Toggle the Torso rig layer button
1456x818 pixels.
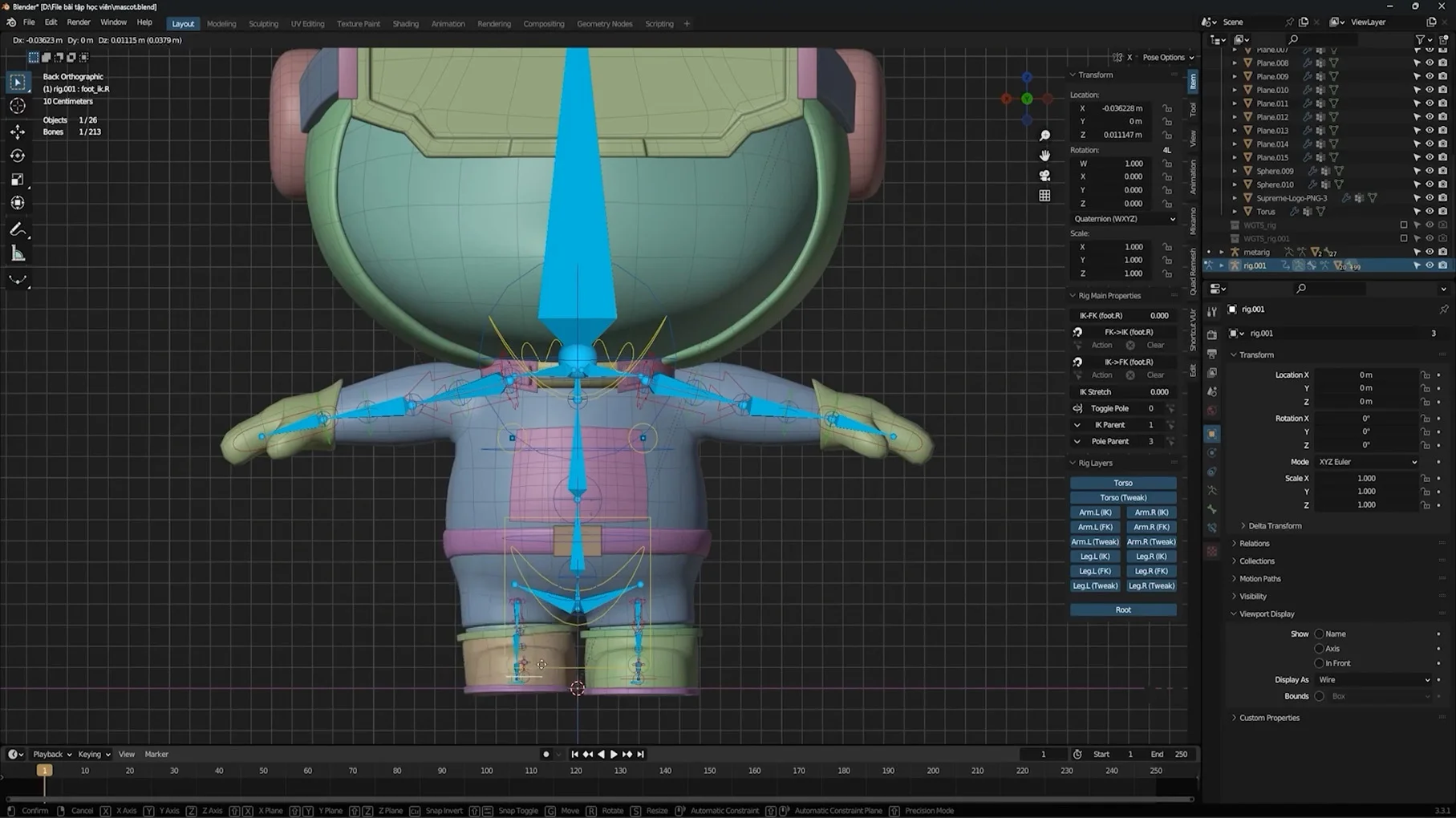(1123, 483)
